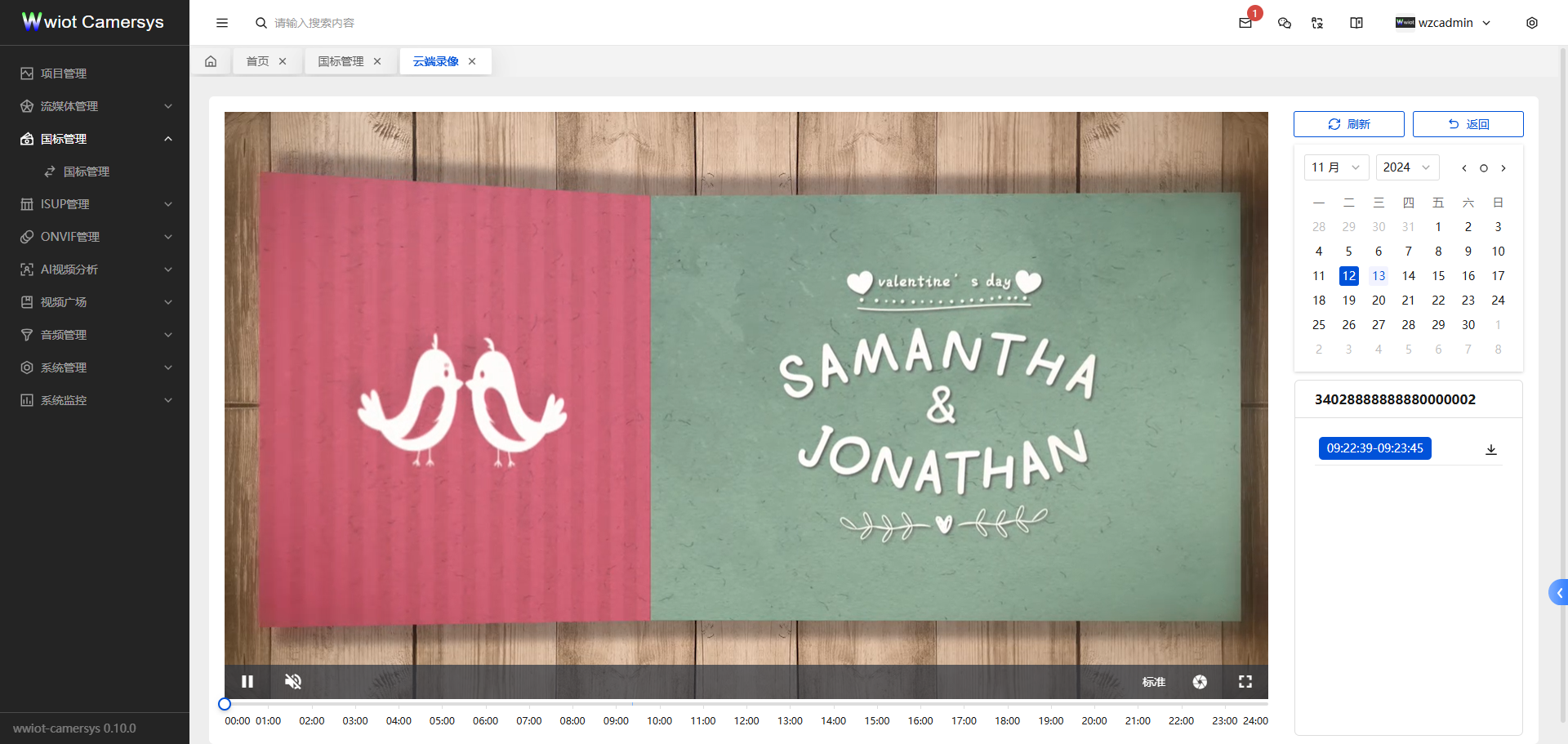
Task: Open the settings gear in header
Action: tap(1531, 23)
